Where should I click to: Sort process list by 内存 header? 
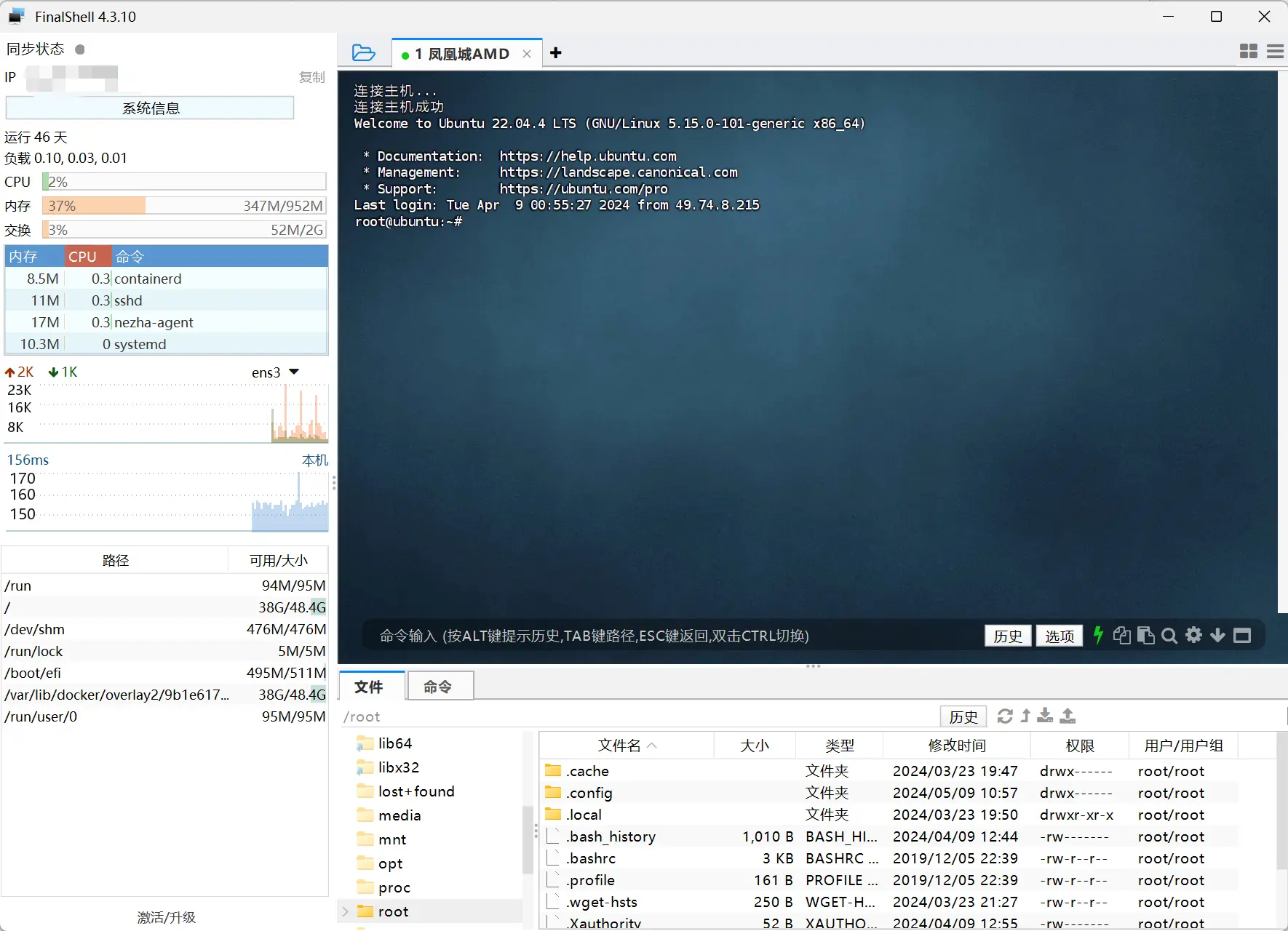34,257
